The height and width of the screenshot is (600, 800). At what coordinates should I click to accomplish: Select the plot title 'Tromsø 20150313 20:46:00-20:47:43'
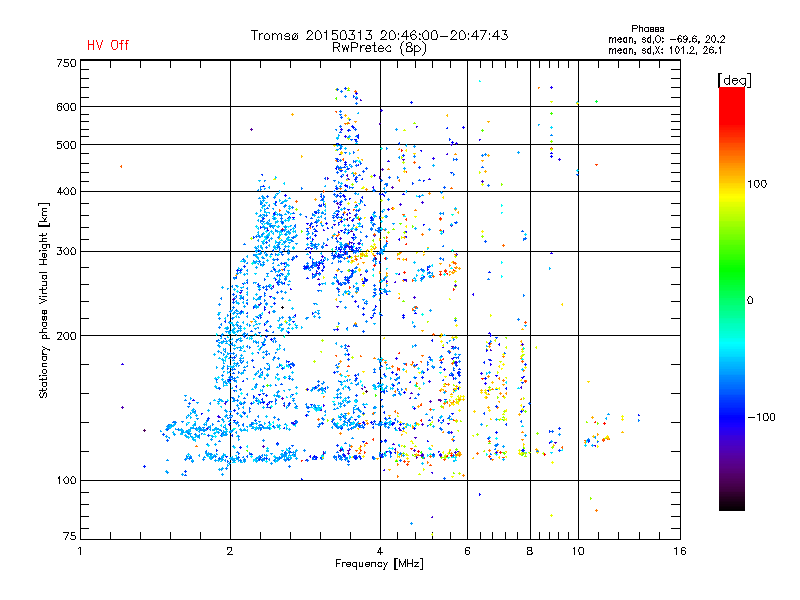click(x=379, y=35)
